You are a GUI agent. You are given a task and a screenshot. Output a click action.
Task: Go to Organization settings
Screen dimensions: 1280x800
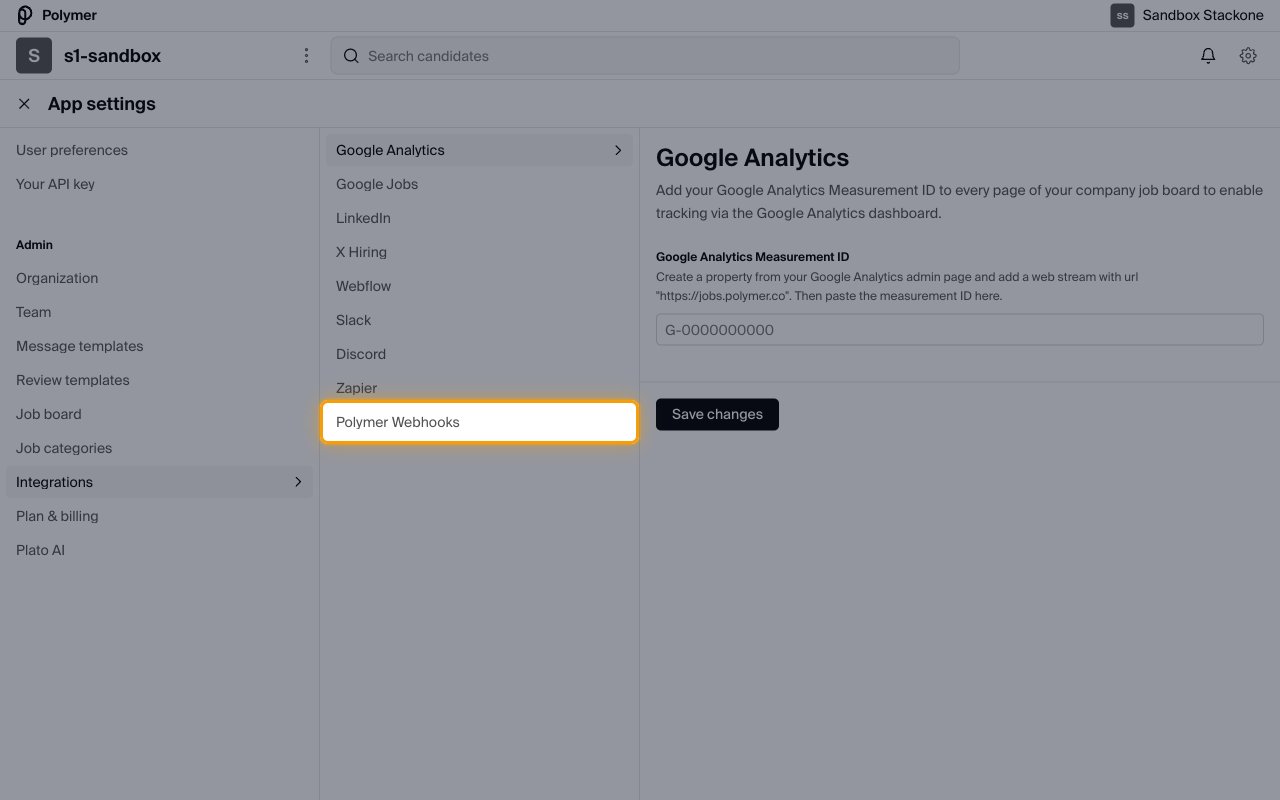pyautogui.click(x=57, y=278)
